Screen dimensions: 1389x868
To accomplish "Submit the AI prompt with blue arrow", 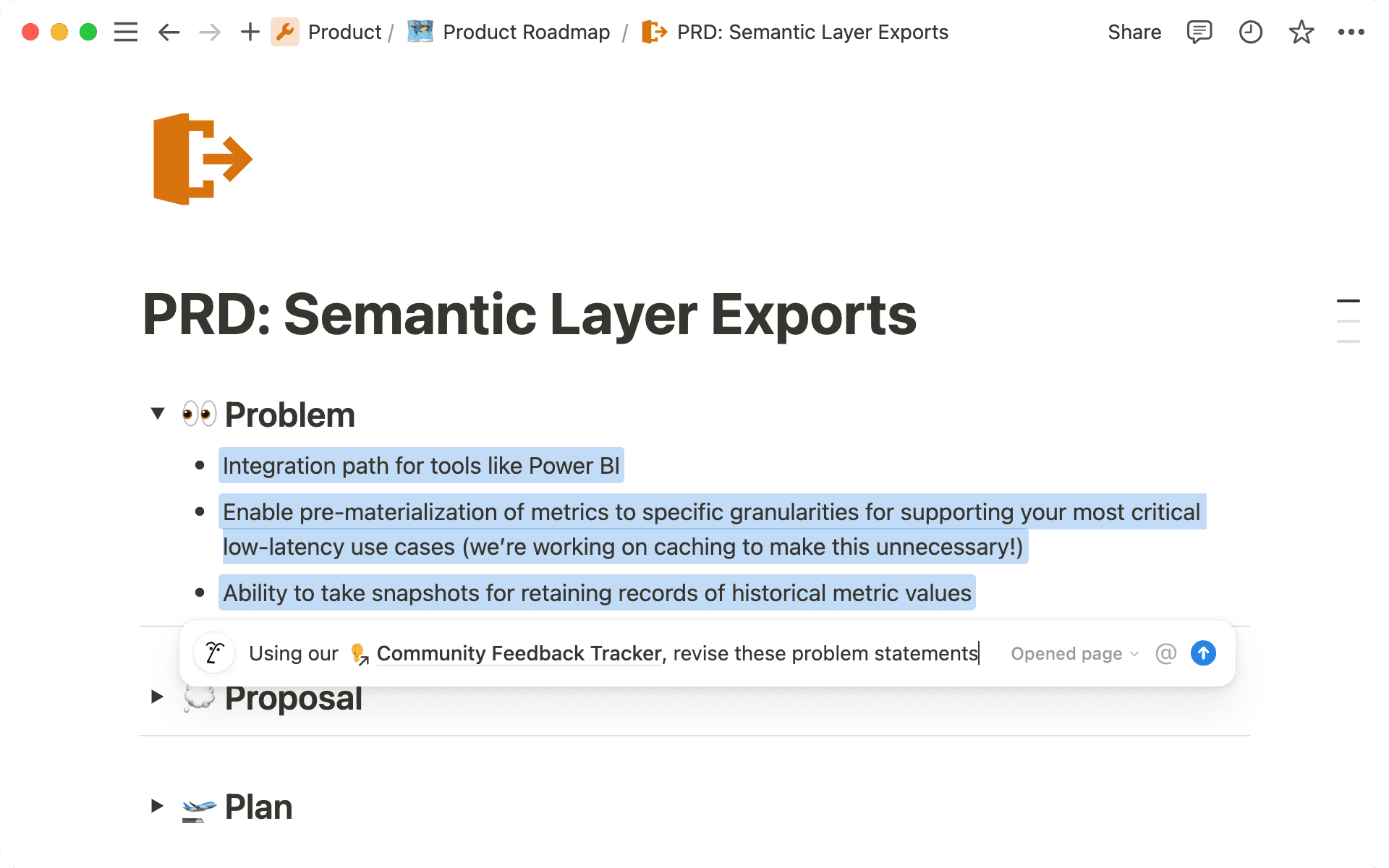I will click(x=1203, y=653).
